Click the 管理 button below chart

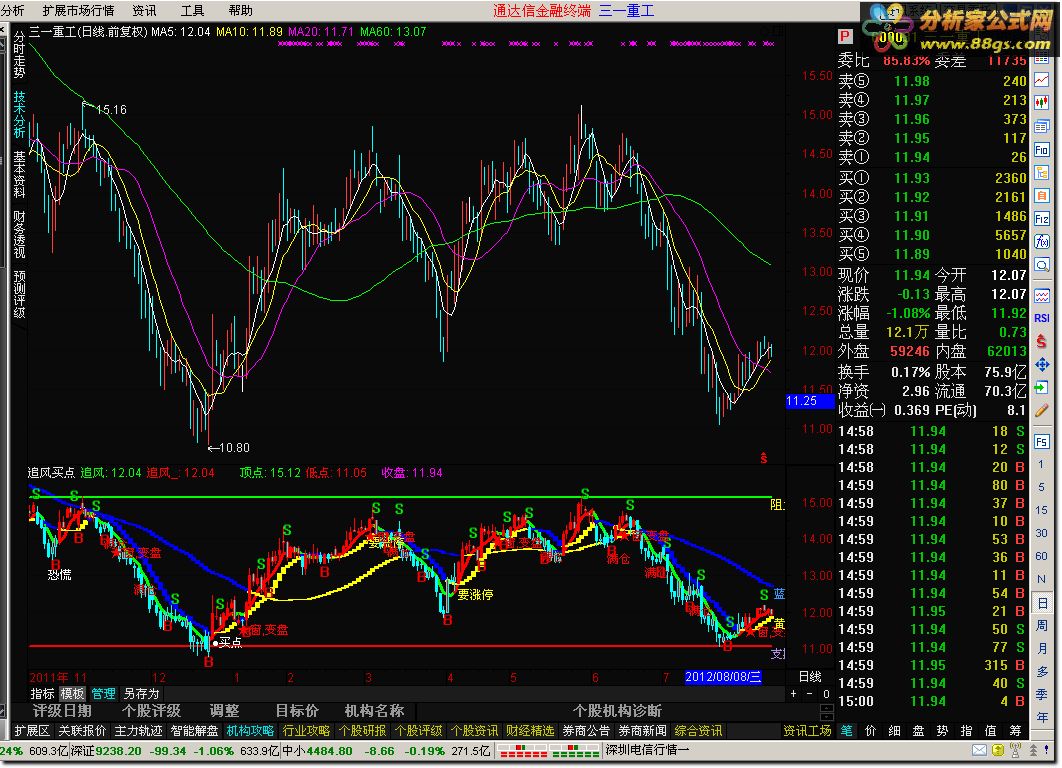click(x=103, y=694)
